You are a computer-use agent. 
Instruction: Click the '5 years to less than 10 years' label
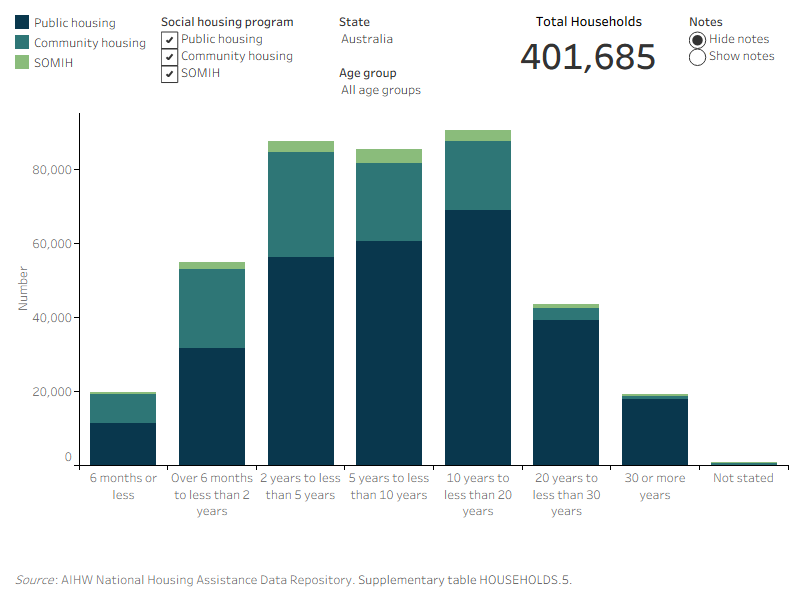(389, 486)
